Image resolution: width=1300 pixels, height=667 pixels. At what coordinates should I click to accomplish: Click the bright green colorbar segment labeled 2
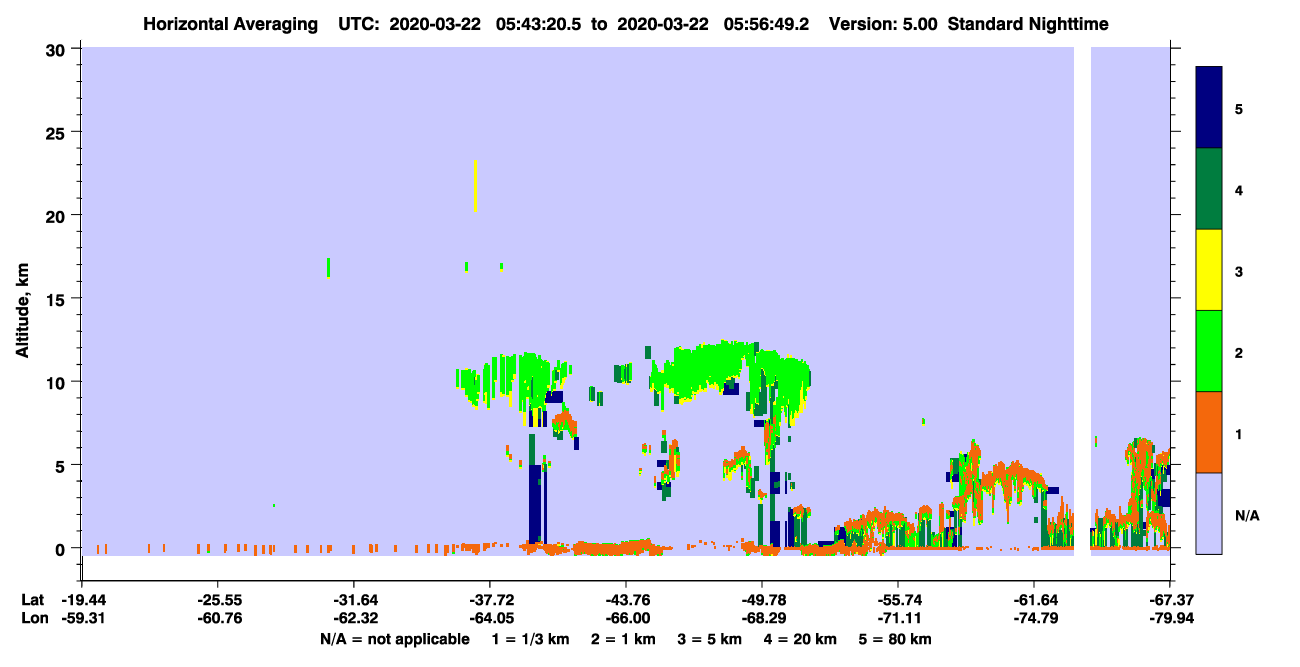click(1209, 351)
